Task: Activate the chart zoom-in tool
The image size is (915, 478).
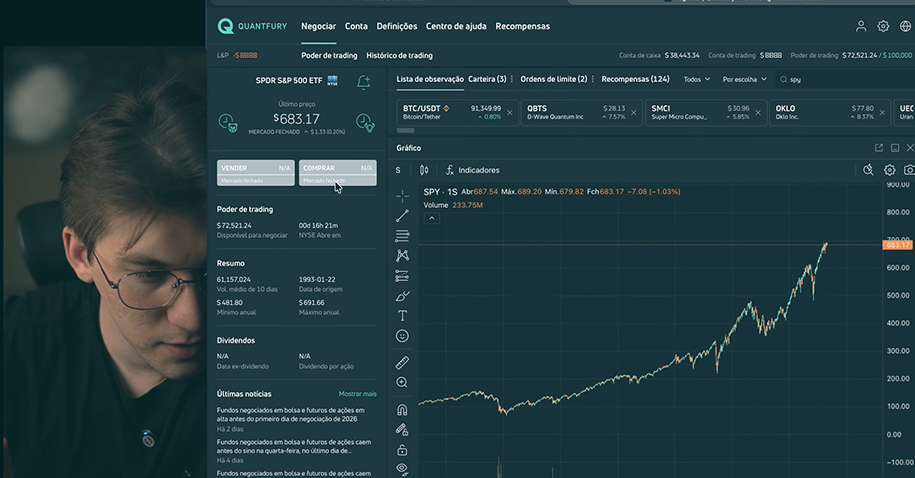Action: click(x=402, y=383)
